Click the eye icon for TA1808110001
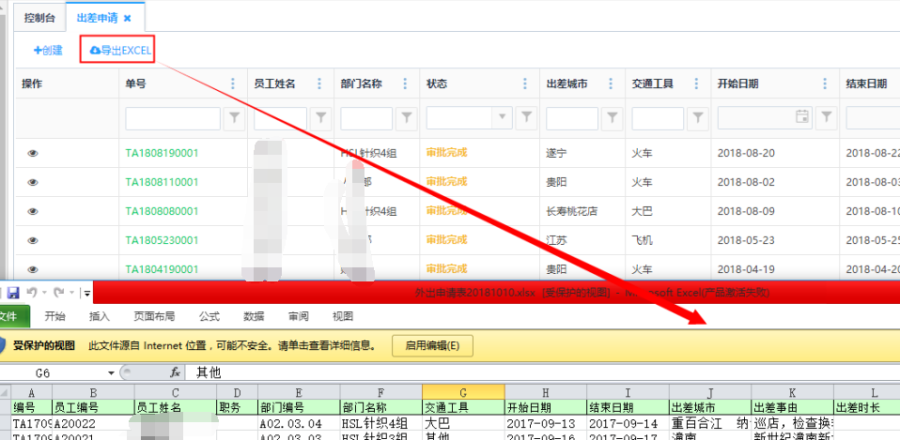 point(31,182)
